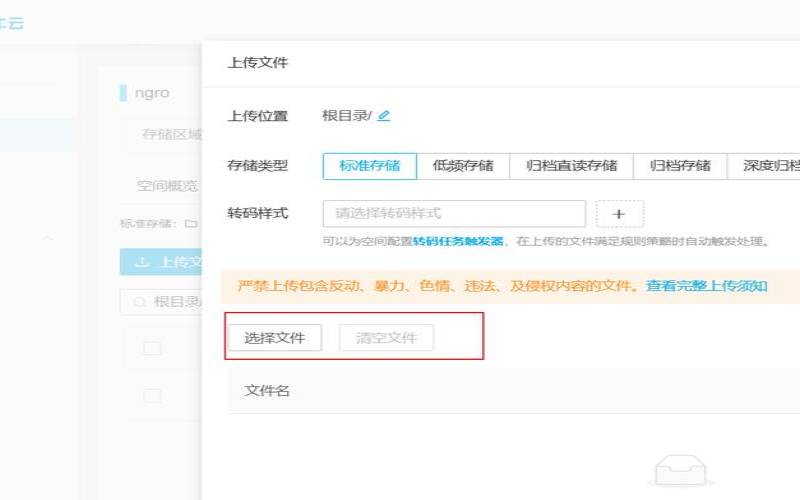Open the 转码任务触发器 link
Image resolution: width=800 pixels, height=500 pixels.
click(458, 242)
